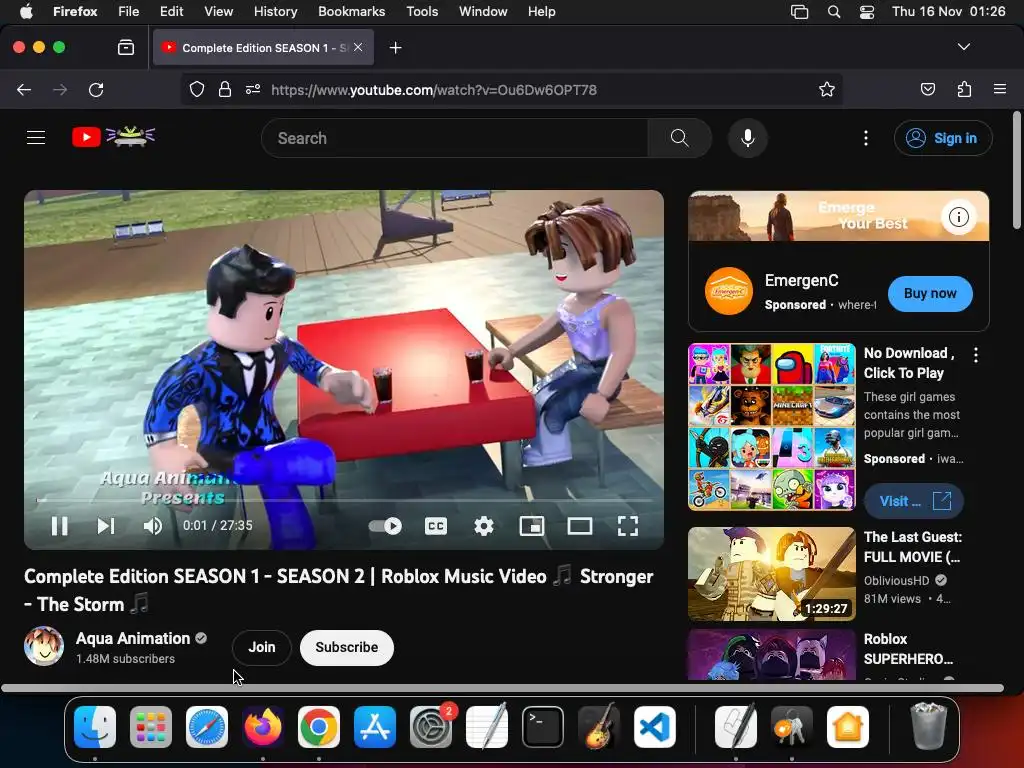The image size is (1024, 768).
Task: Select the Complete Edition SEASON 1 tab
Action: [263, 48]
